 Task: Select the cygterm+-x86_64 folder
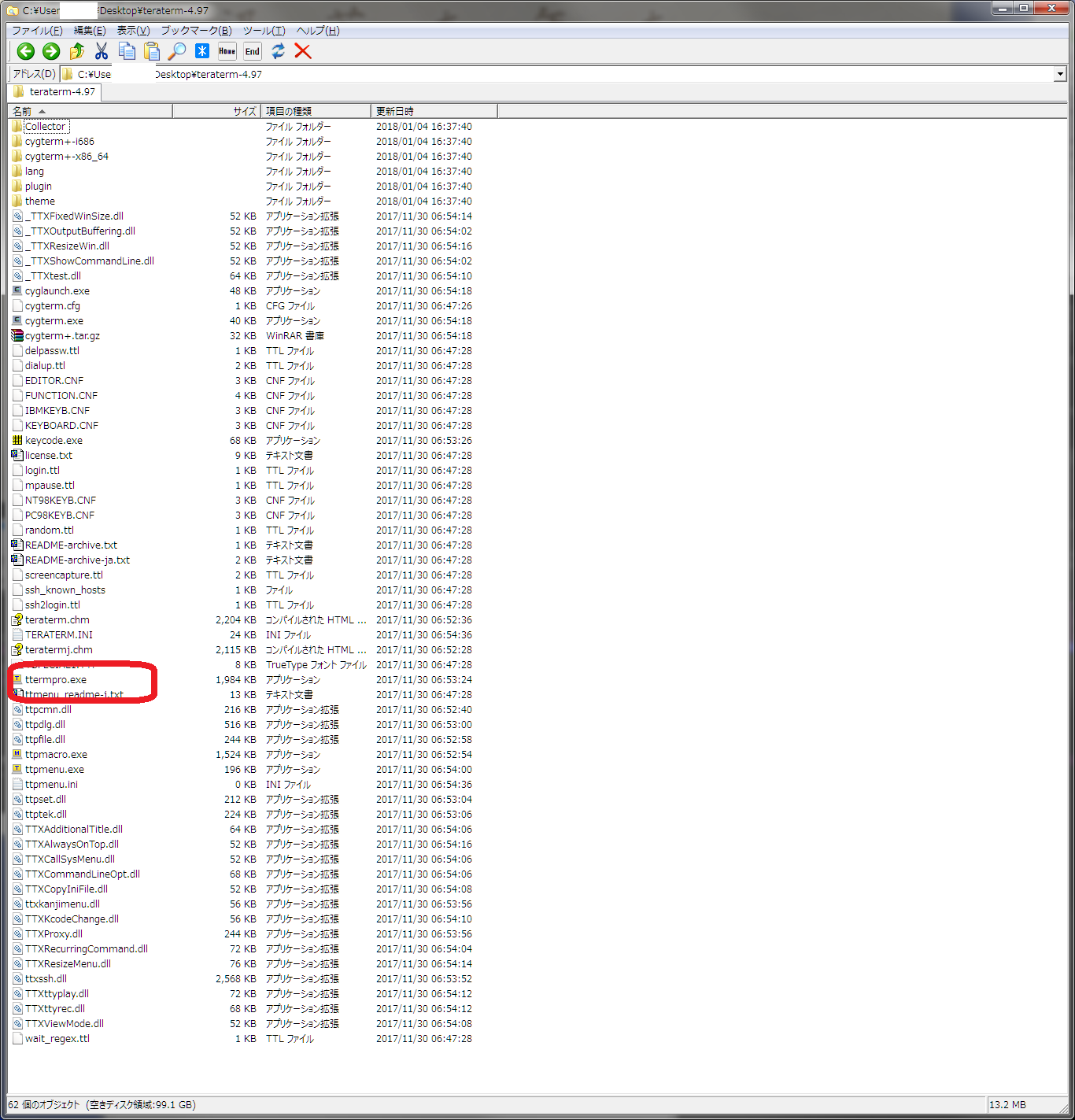[x=67, y=156]
